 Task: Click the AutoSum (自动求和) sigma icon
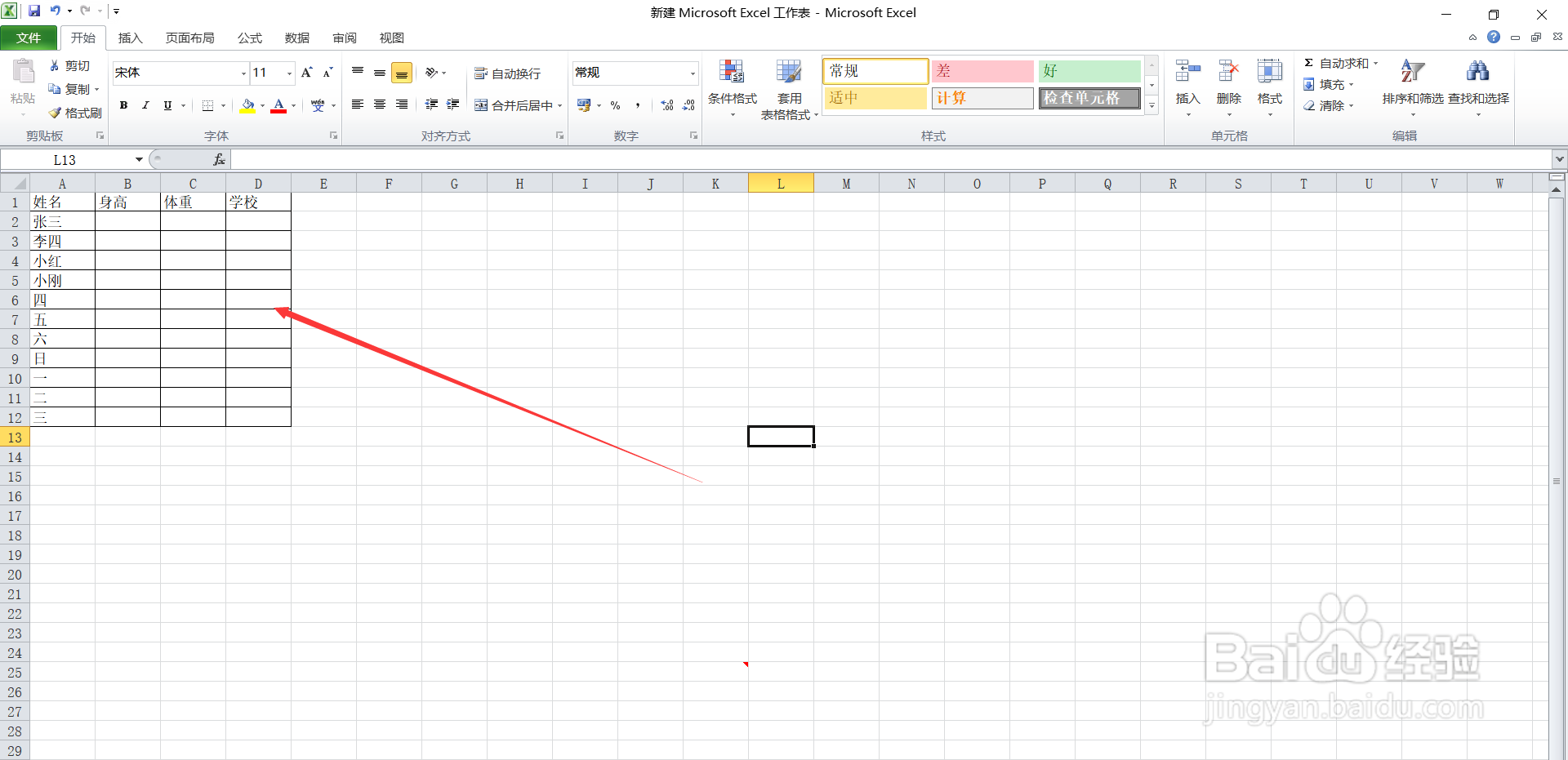(1308, 63)
